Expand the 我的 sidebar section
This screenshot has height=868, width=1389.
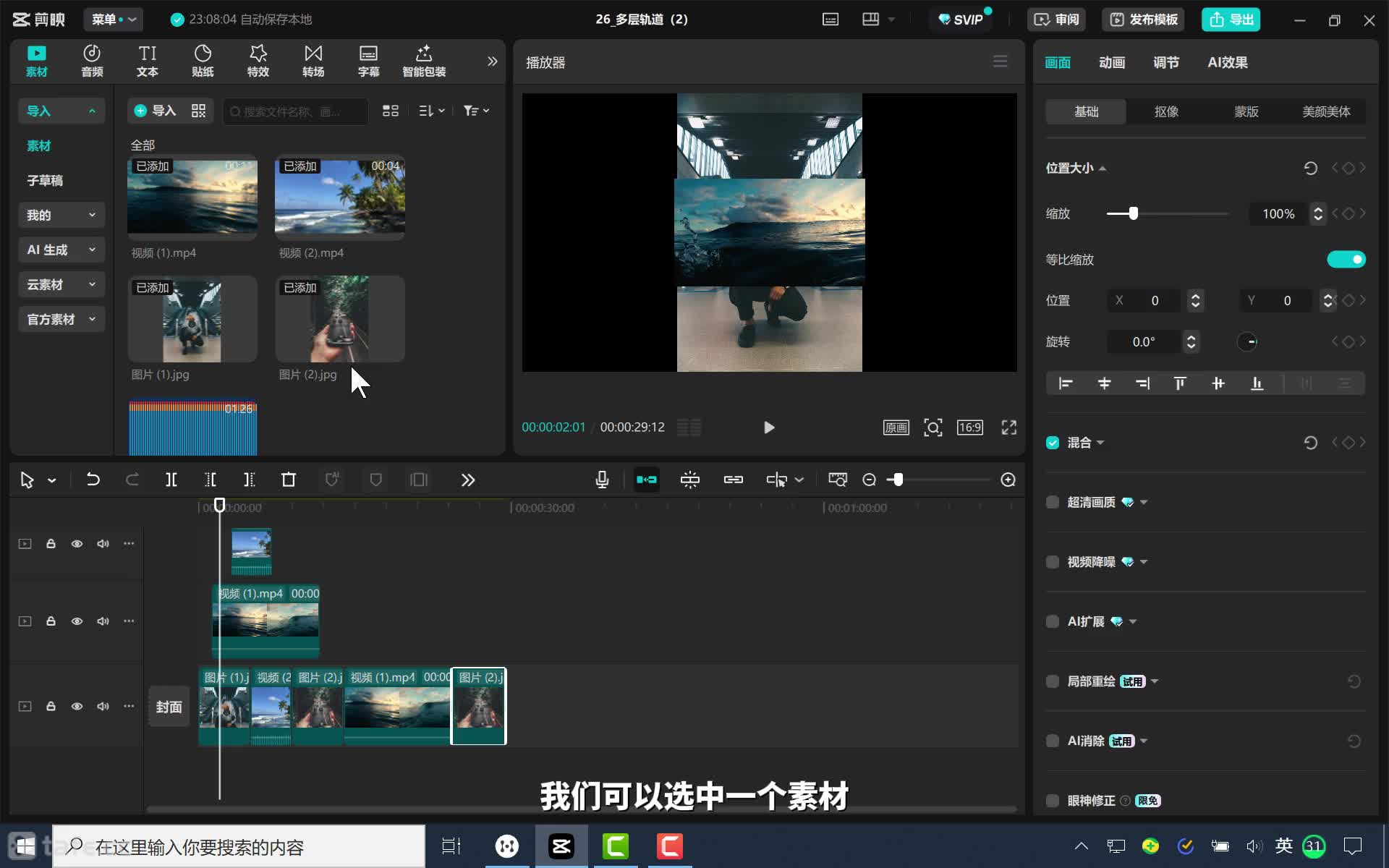pos(61,215)
